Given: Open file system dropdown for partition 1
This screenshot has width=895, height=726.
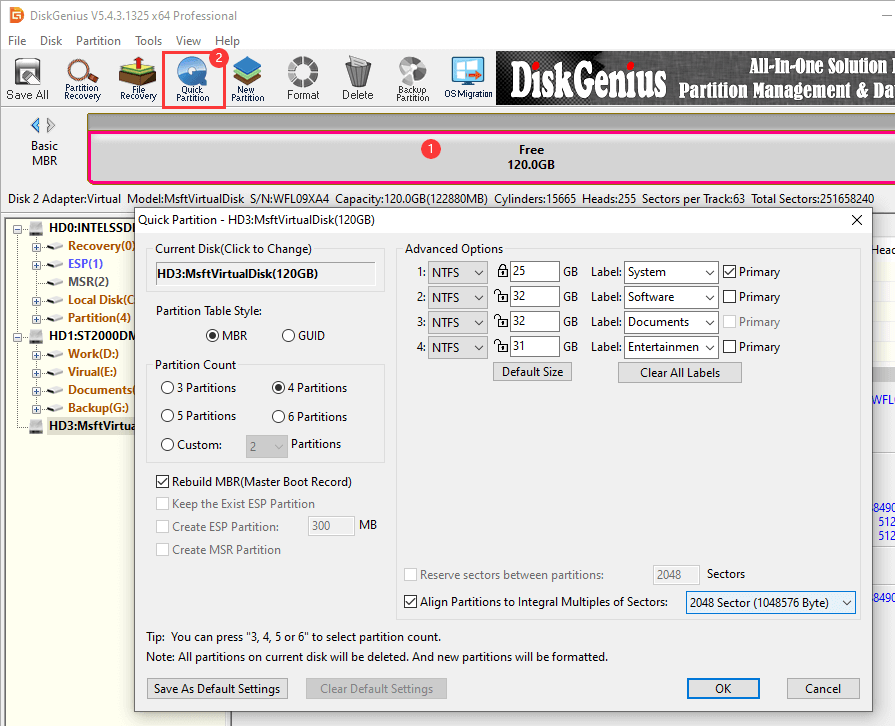Looking at the screenshot, I should pos(457,272).
